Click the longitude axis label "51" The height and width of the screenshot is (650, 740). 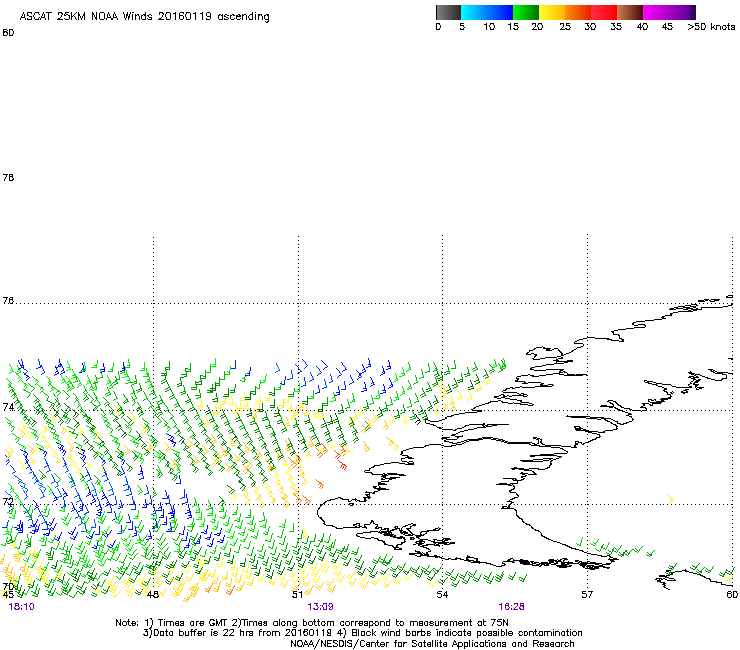pyautogui.click(x=297, y=594)
